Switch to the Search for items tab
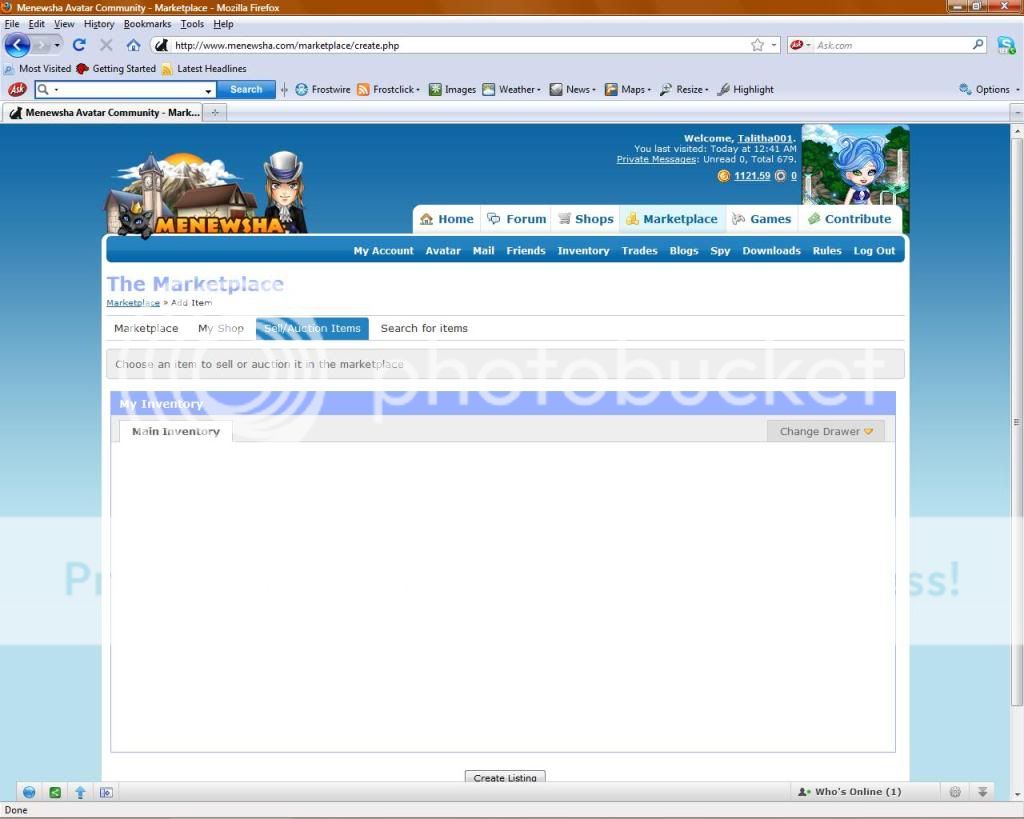Viewport: 1024px width, 819px height. (424, 328)
